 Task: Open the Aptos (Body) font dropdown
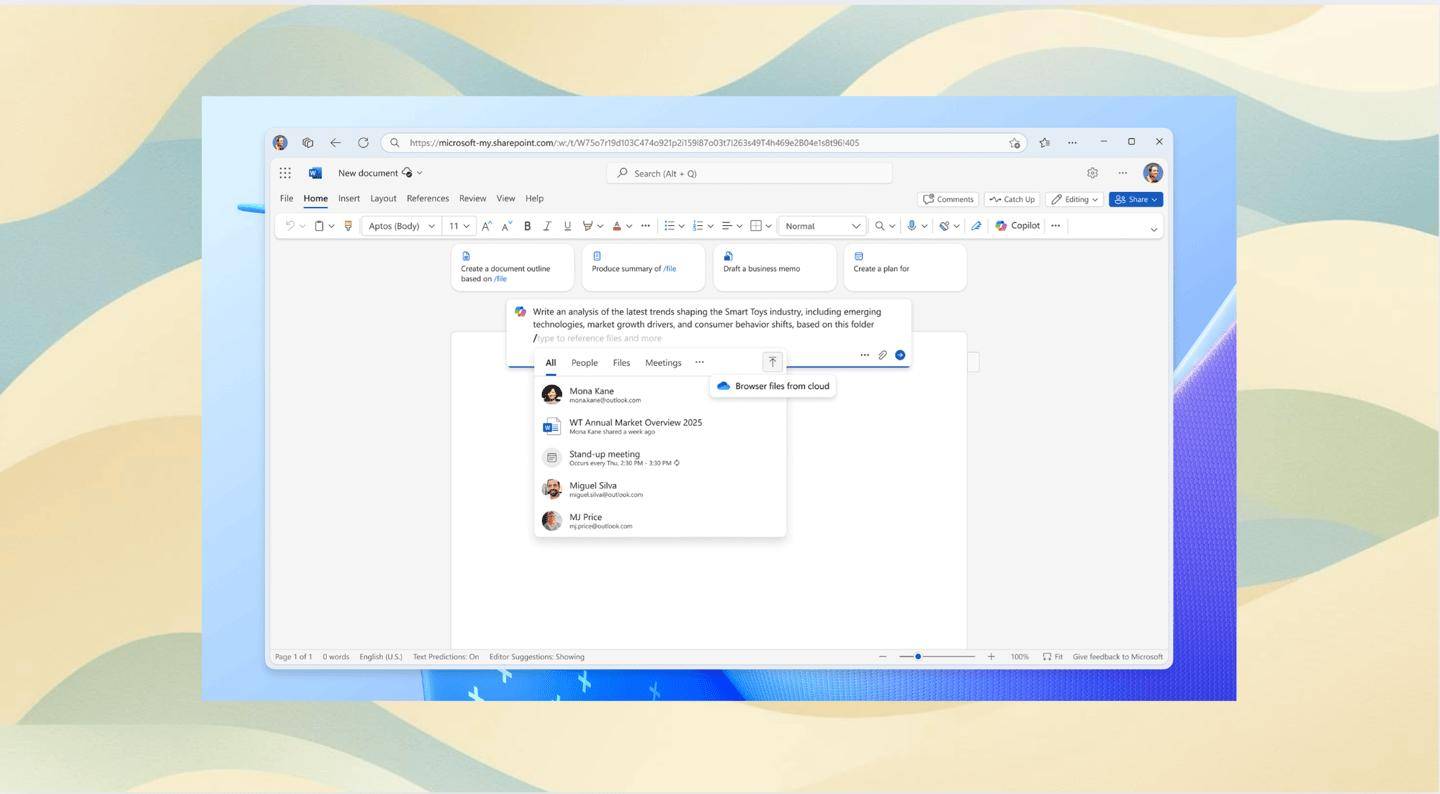[x=401, y=226]
